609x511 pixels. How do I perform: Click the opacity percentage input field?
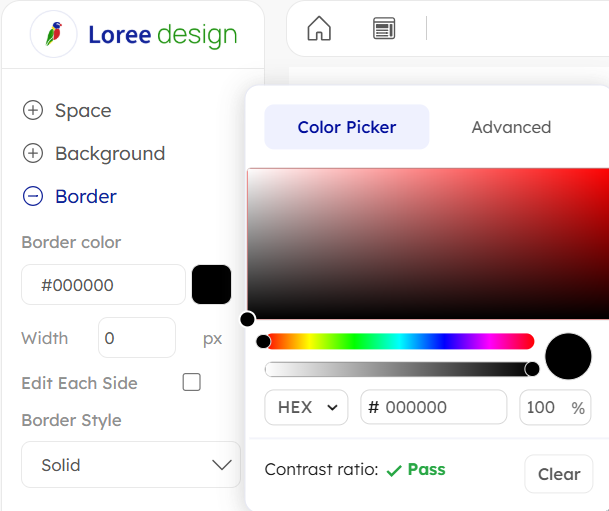pos(544,407)
